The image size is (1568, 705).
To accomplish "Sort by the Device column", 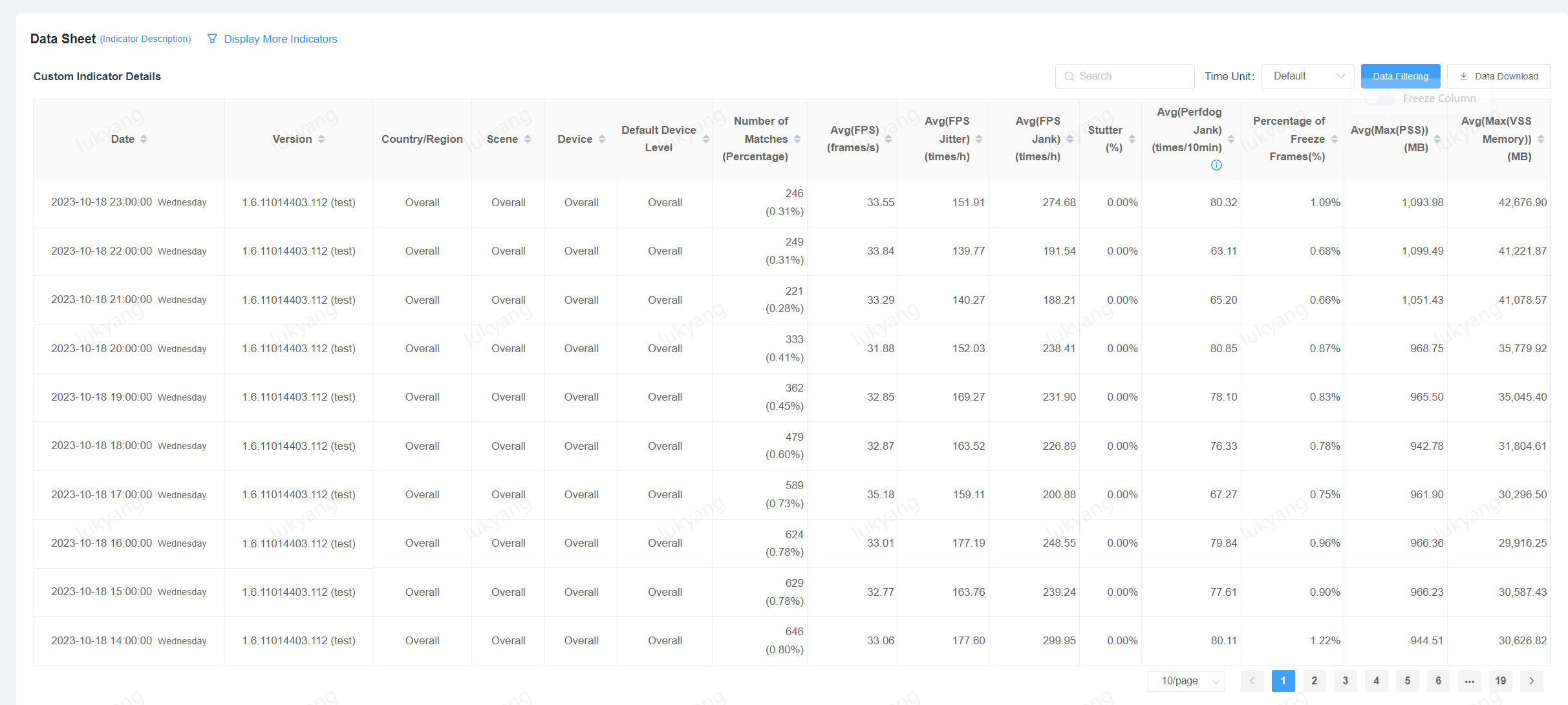I will tap(602, 139).
